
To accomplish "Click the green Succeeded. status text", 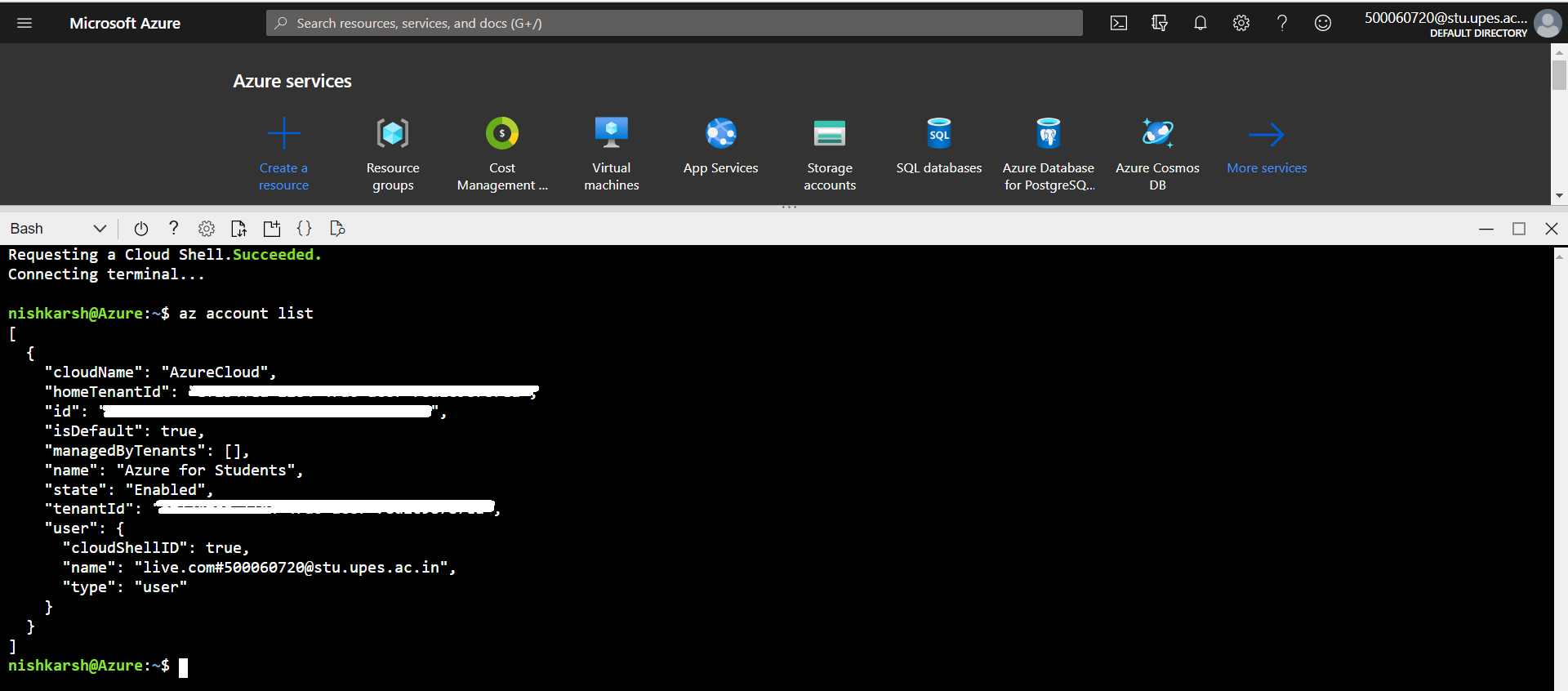I will [x=277, y=255].
